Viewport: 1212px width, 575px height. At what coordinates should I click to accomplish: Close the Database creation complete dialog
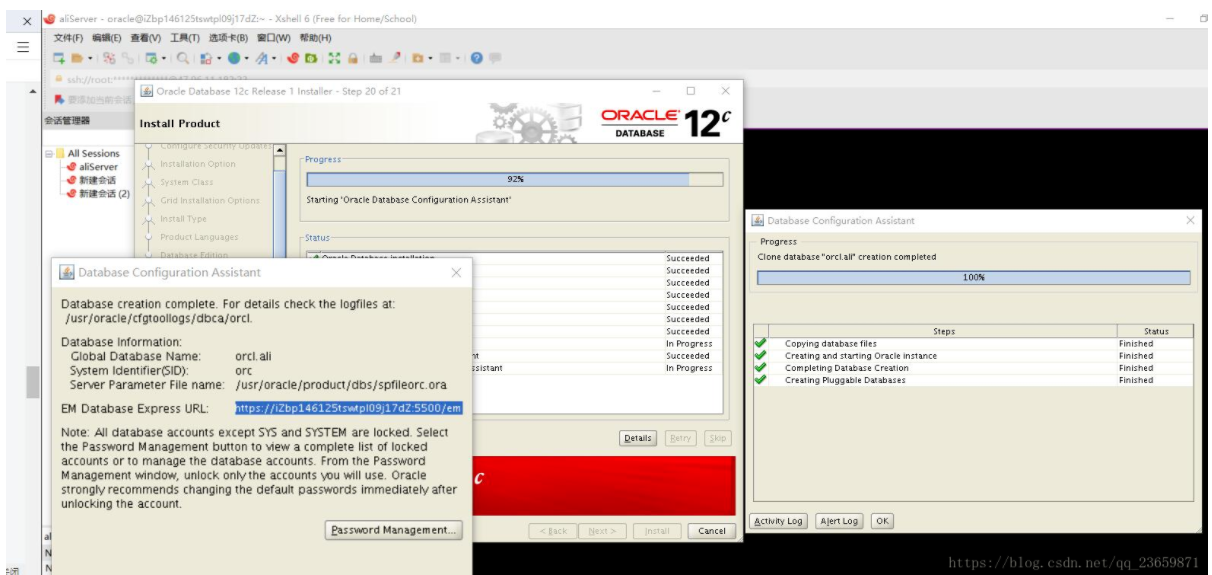click(x=456, y=272)
